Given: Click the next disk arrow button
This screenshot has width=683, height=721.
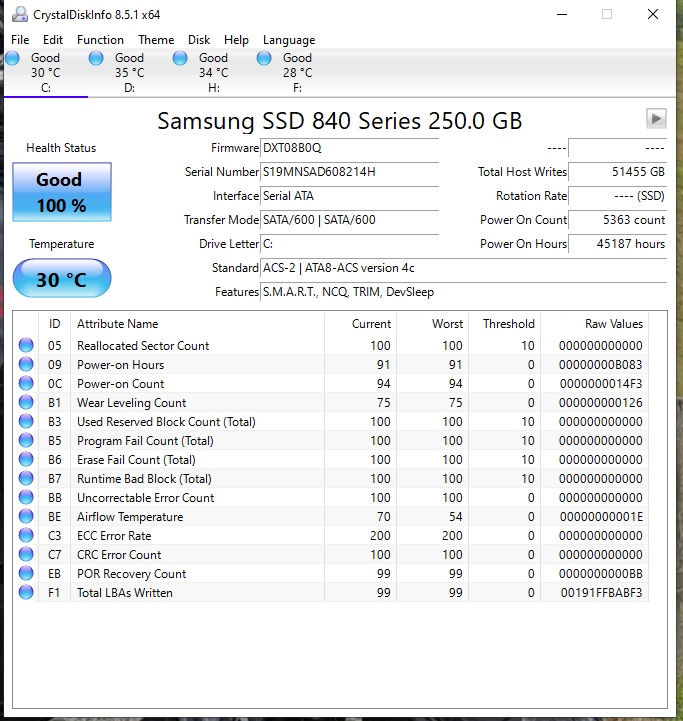Looking at the screenshot, I should point(656,119).
